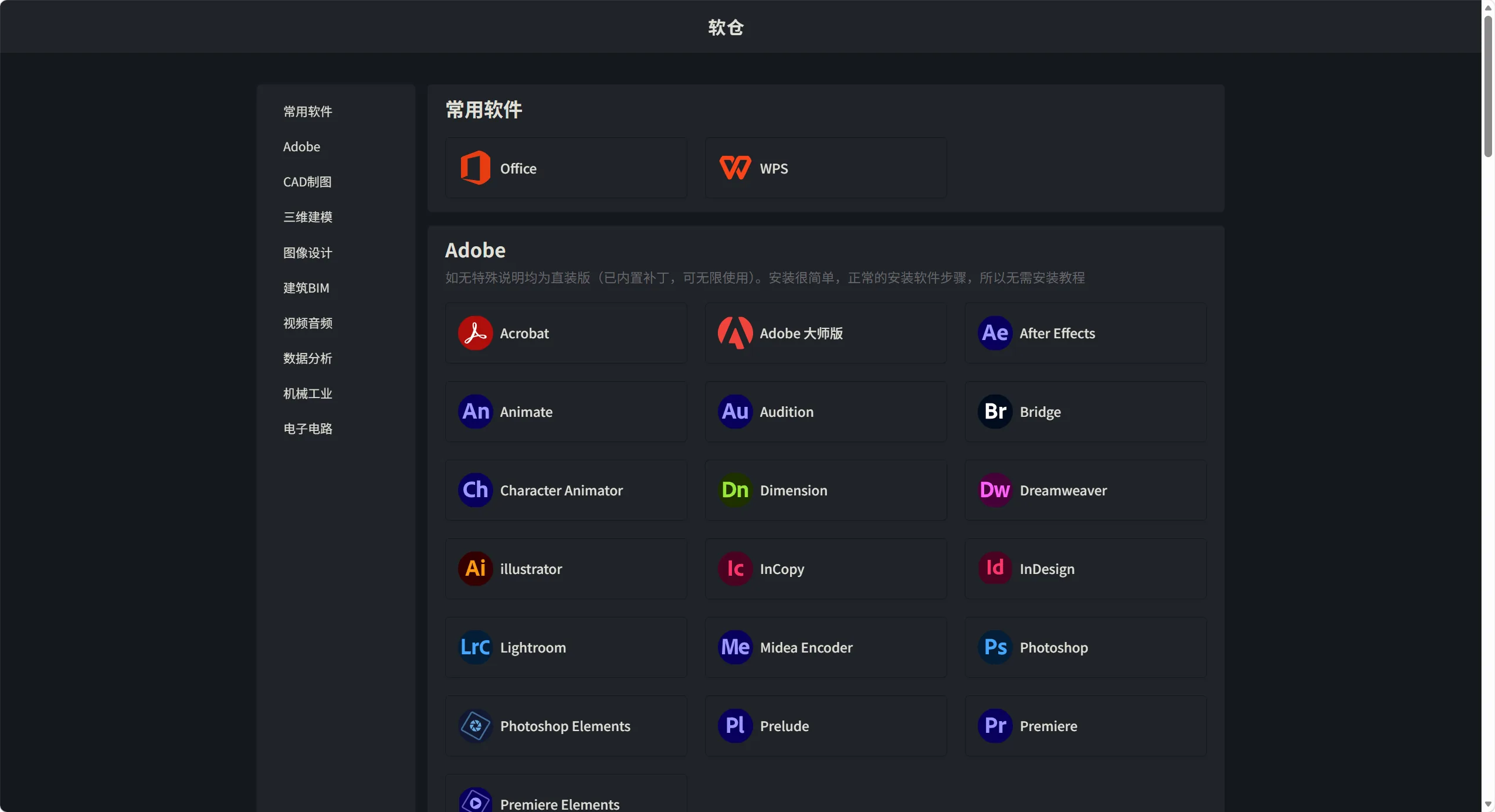
Task: Click the Character Animator Ch icon
Action: click(475, 490)
